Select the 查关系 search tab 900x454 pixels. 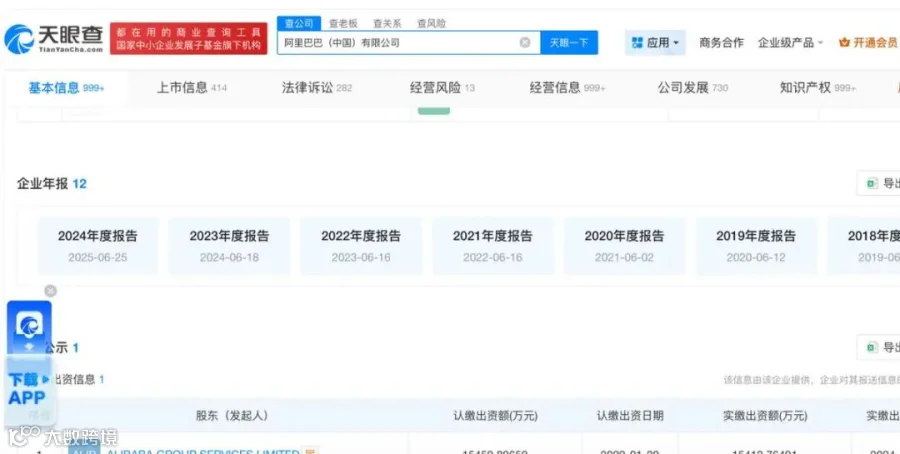[x=387, y=24]
